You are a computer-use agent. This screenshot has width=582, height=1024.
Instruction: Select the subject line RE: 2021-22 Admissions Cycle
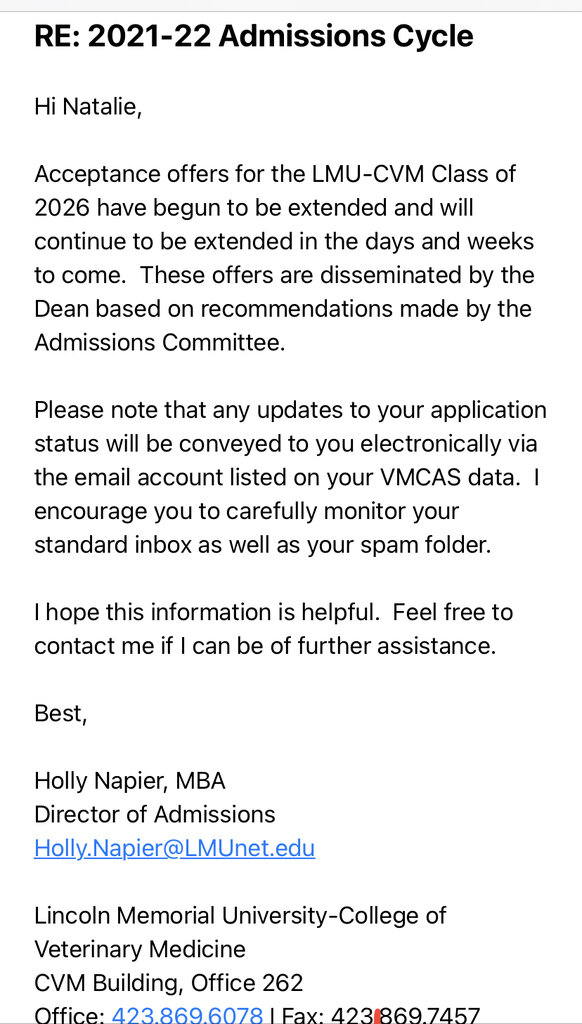[253, 36]
